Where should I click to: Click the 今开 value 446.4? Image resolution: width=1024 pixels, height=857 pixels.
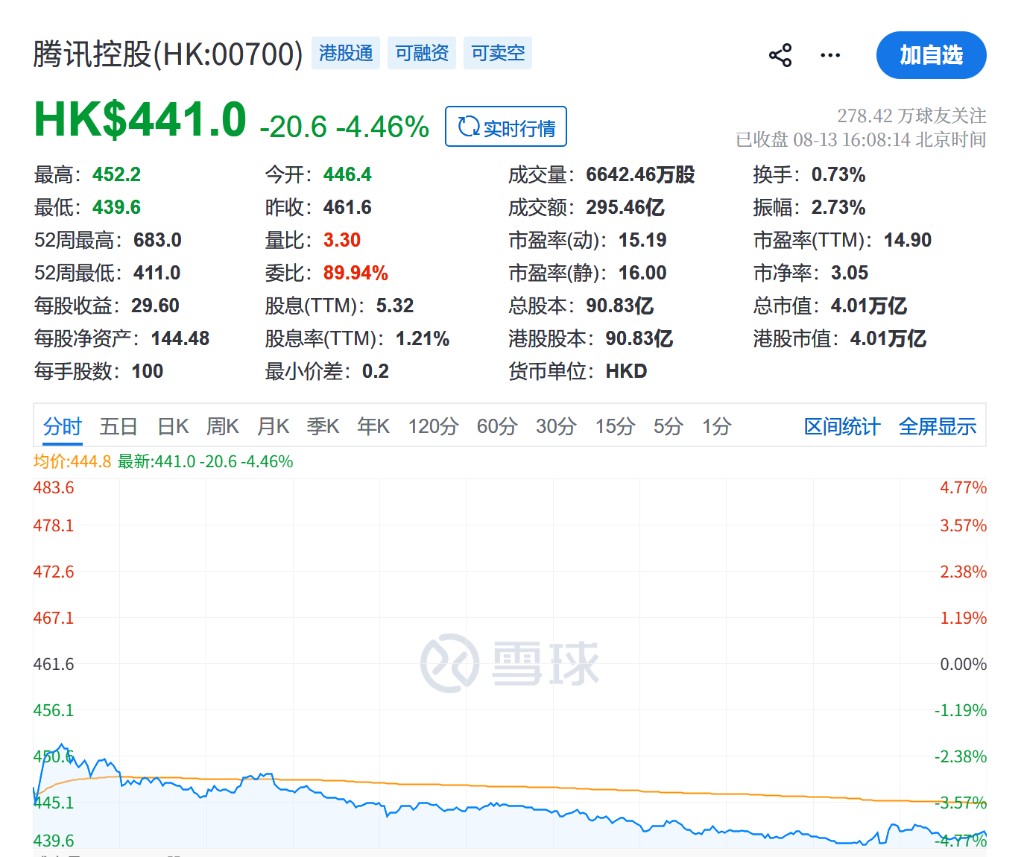coord(347,174)
